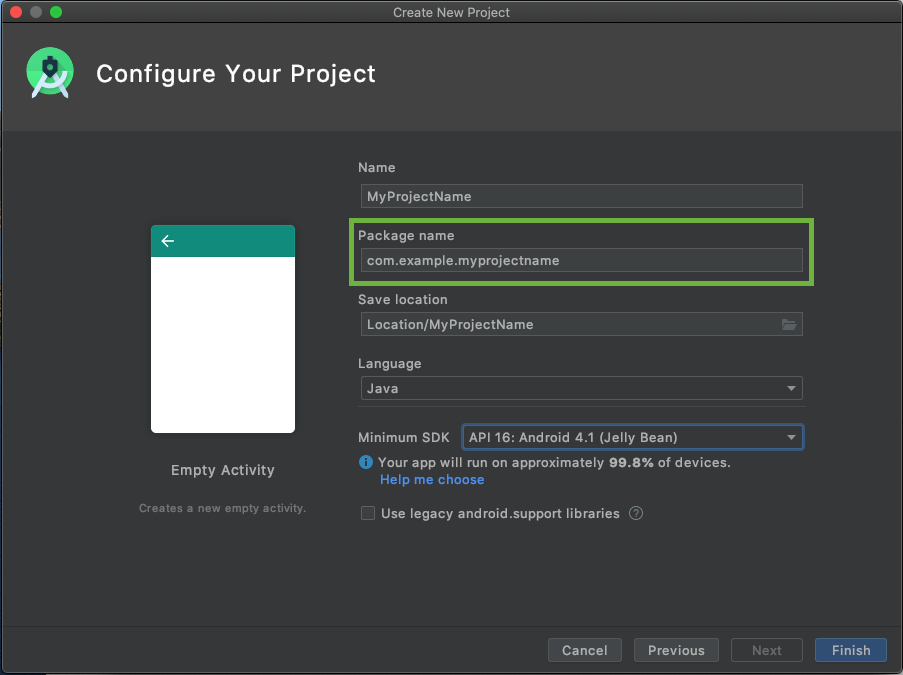Open the Help me choose link

pos(432,480)
